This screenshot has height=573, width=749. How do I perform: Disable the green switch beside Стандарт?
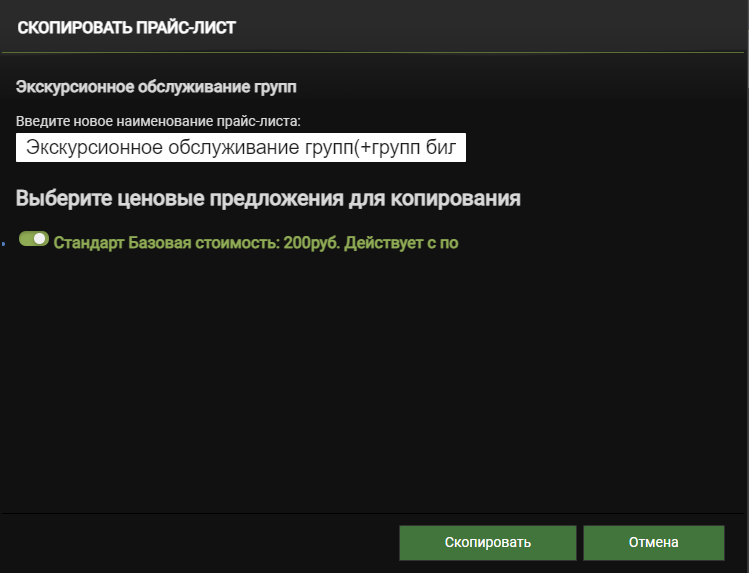coord(34,240)
